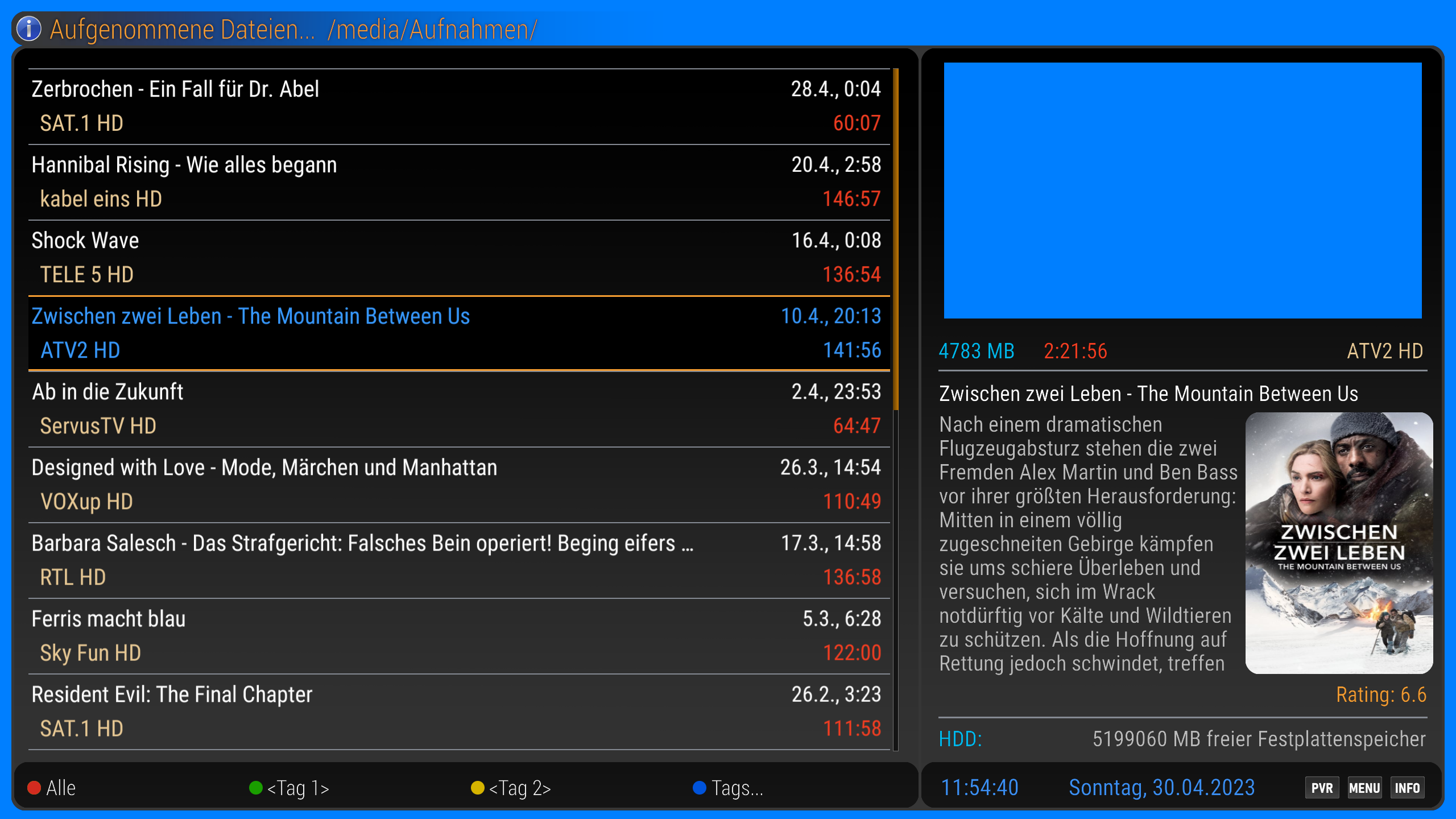Click the blue video preview window
This screenshot has height=819, width=1456.
click(x=1182, y=191)
